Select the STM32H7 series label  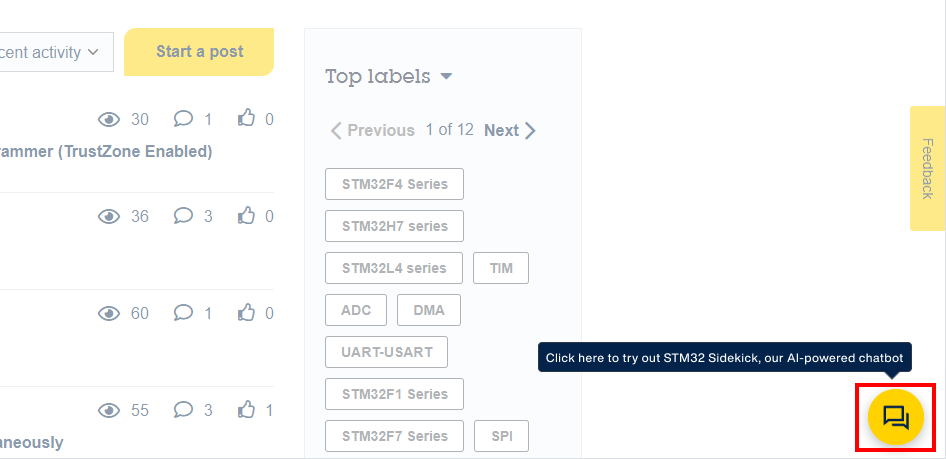coord(394,226)
